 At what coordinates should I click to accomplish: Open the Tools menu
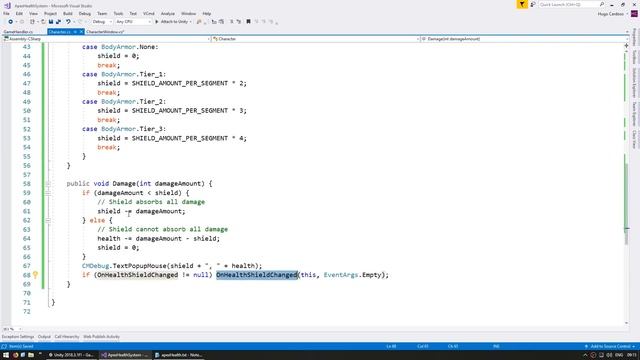tap(118, 13)
